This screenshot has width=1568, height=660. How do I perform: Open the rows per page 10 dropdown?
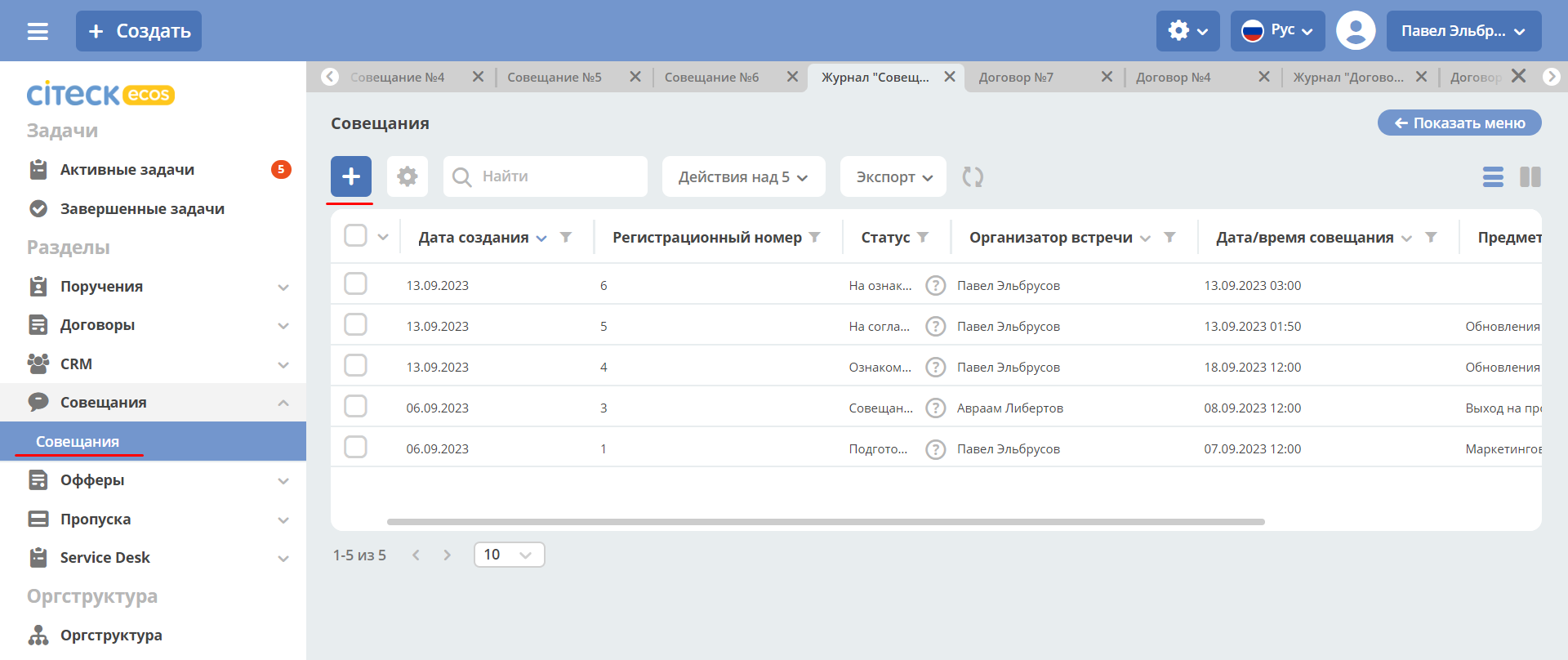pyautogui.click(x=509, y=555)
